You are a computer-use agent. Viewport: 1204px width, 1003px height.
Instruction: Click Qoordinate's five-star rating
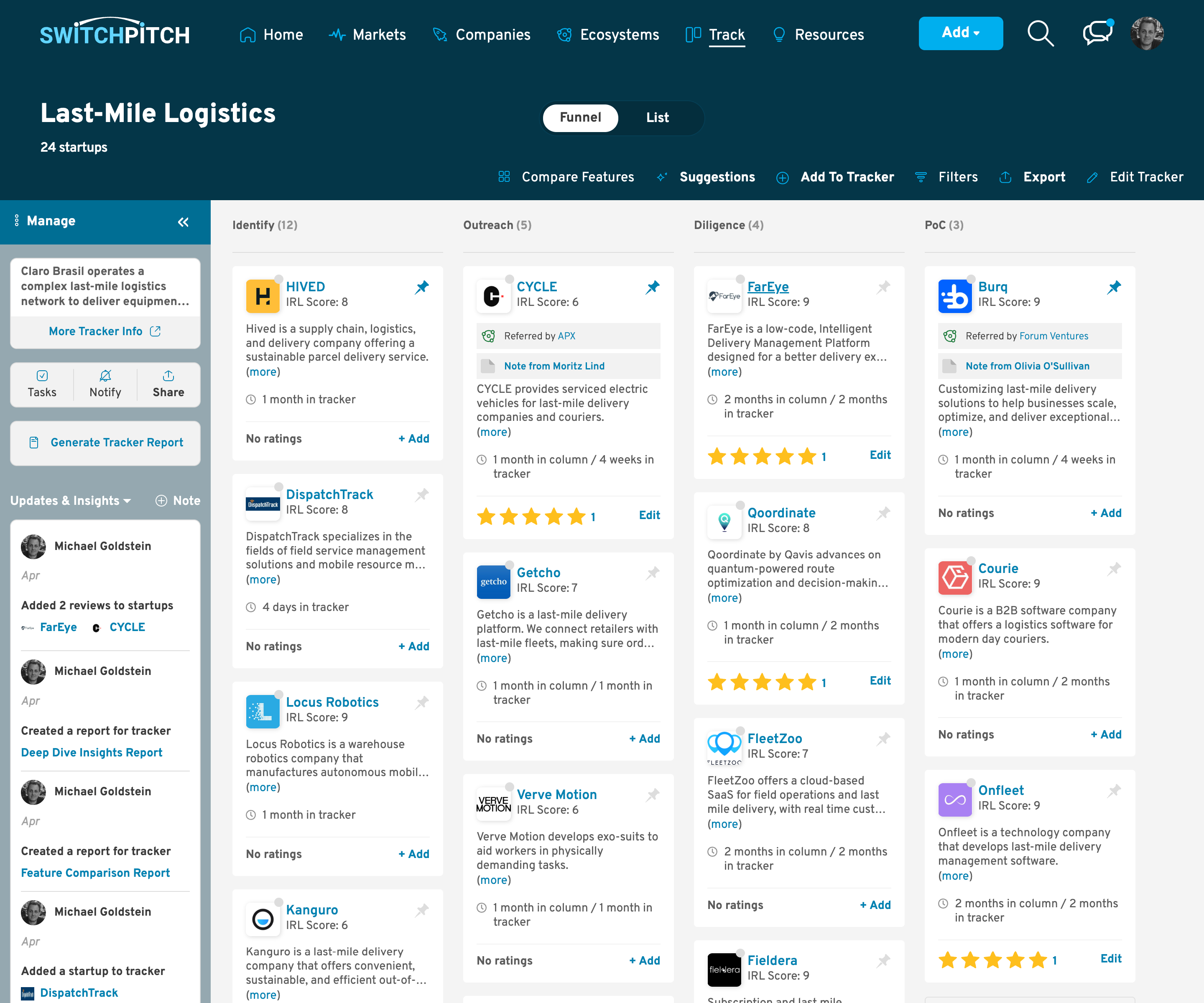click(x=762, y=682)
